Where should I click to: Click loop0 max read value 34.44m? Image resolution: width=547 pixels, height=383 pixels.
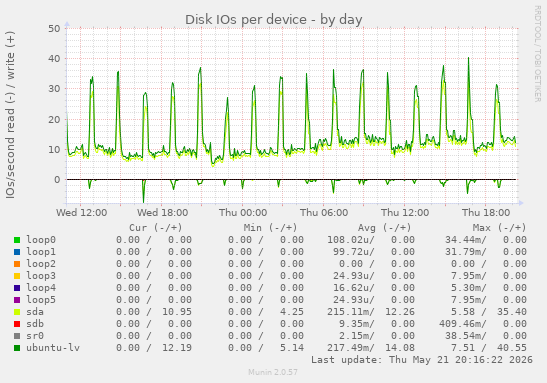pos(463,240)
